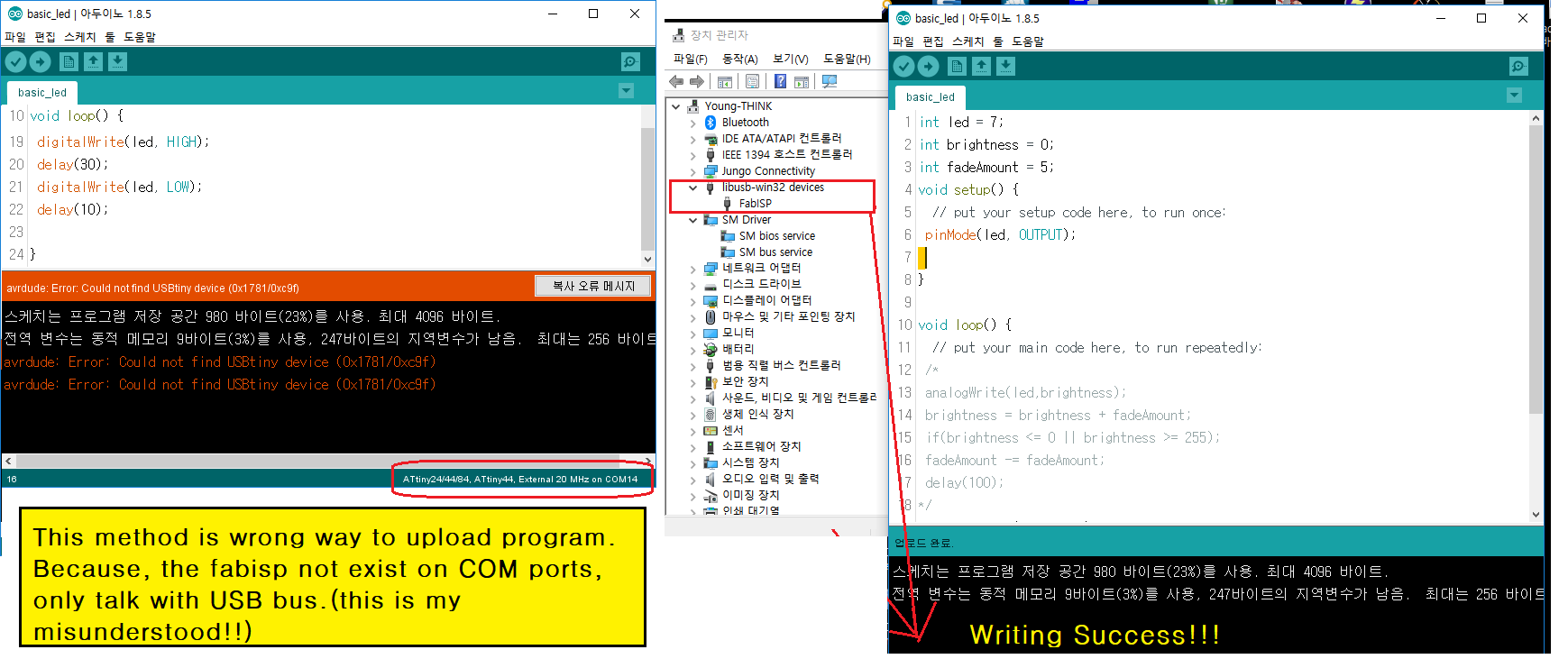This screenshot has width=1568, height=668.
Task: Click Back arrow in Device Manager toolbar
Action: 676,81
